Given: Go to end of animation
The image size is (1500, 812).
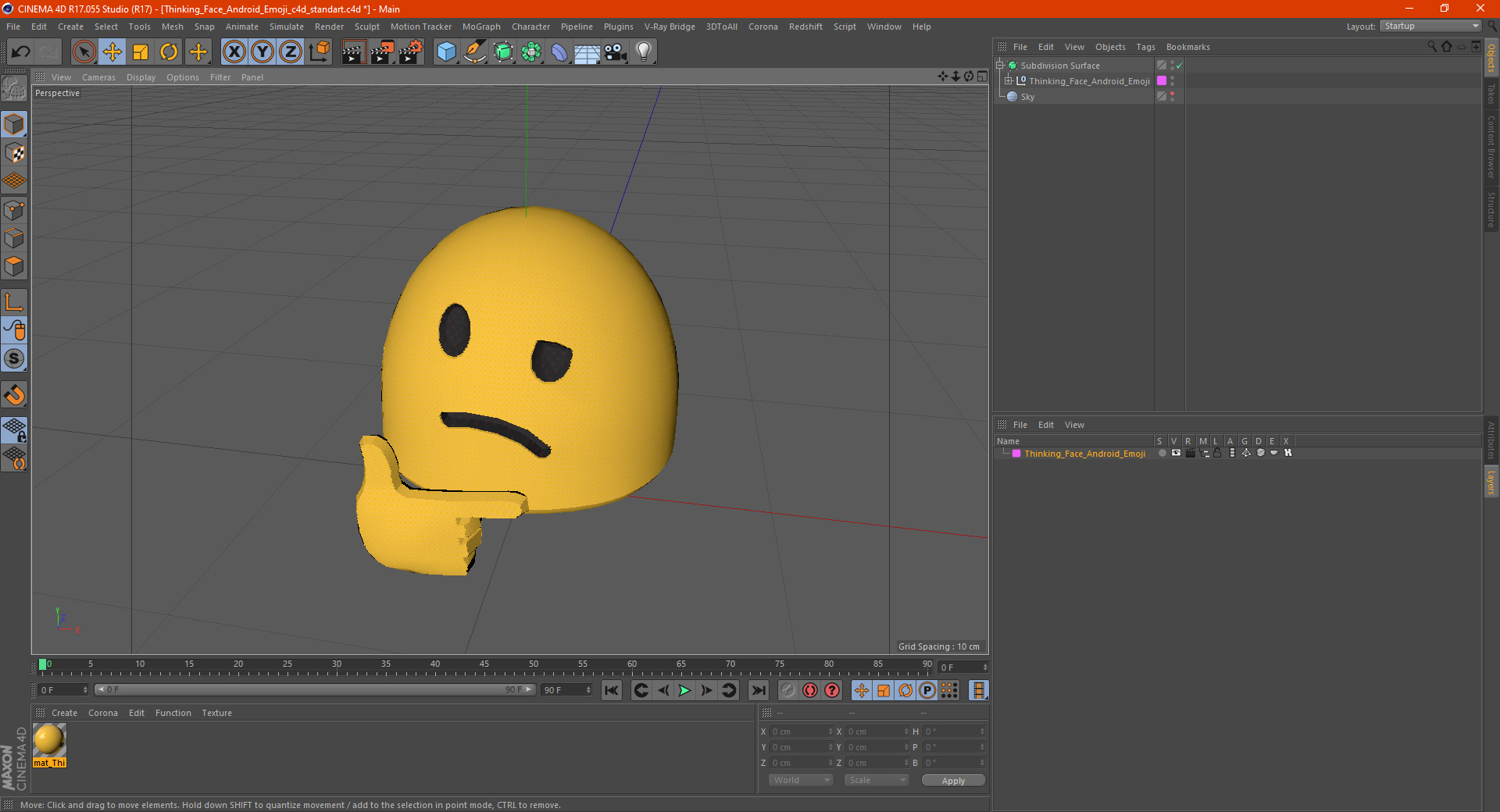Looking at the screenshot, I should tap(758, 690).
